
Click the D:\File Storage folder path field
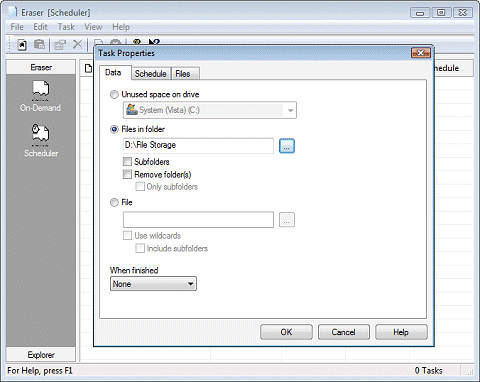[x=198, y=146]
